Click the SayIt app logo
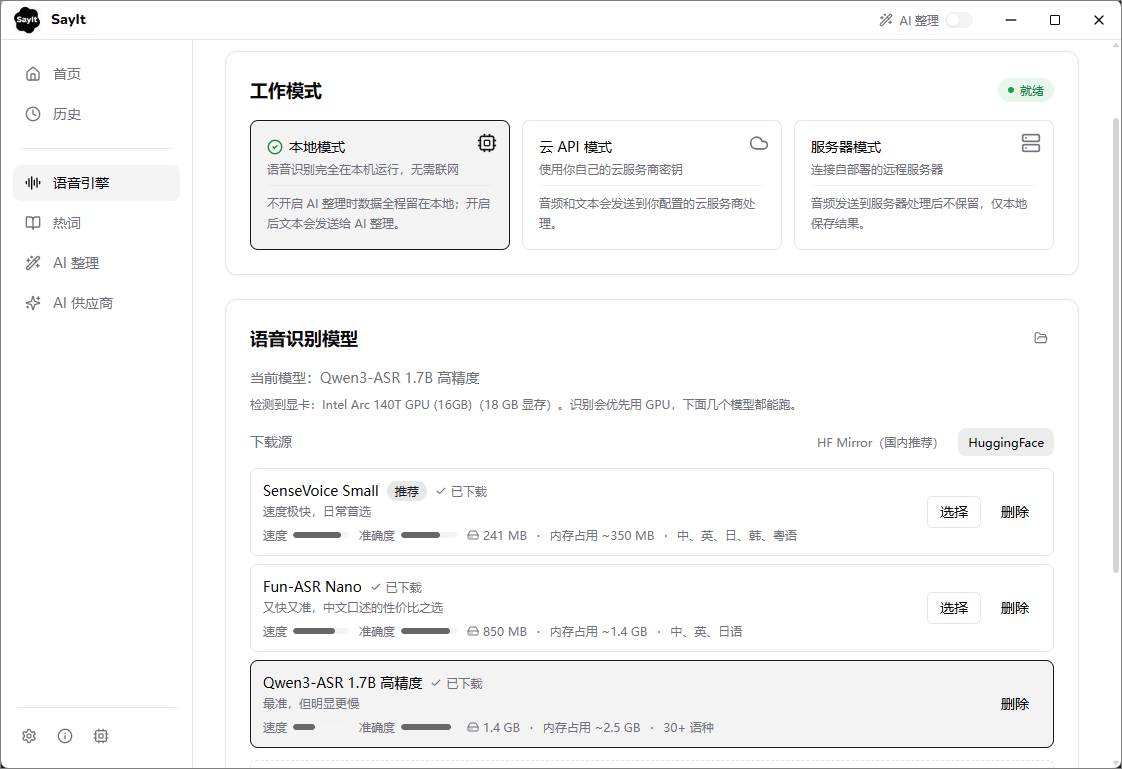This screenshot has width=1122, height=769. coord(27,20)
